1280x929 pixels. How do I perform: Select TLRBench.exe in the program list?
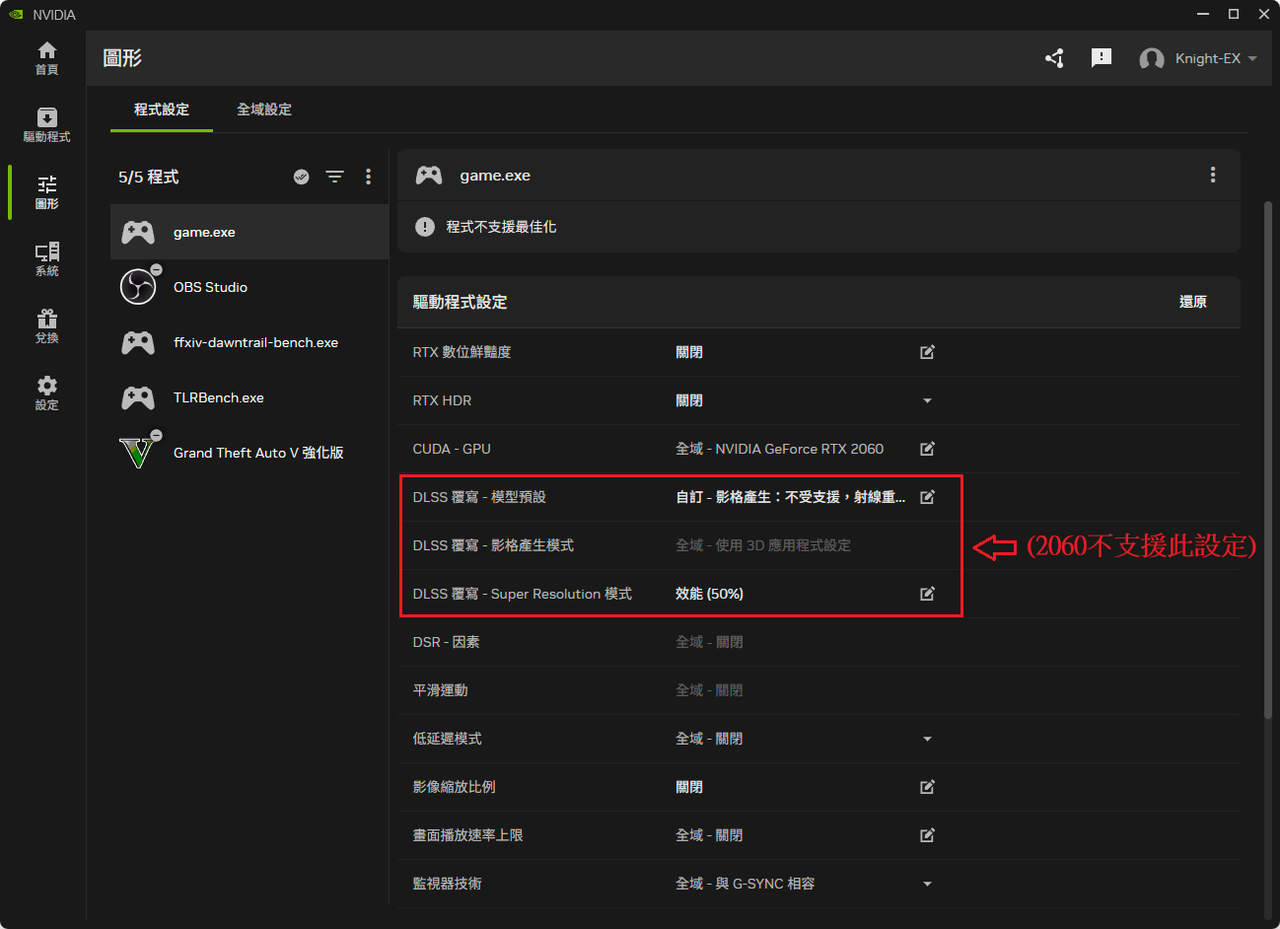pos(249,397)
